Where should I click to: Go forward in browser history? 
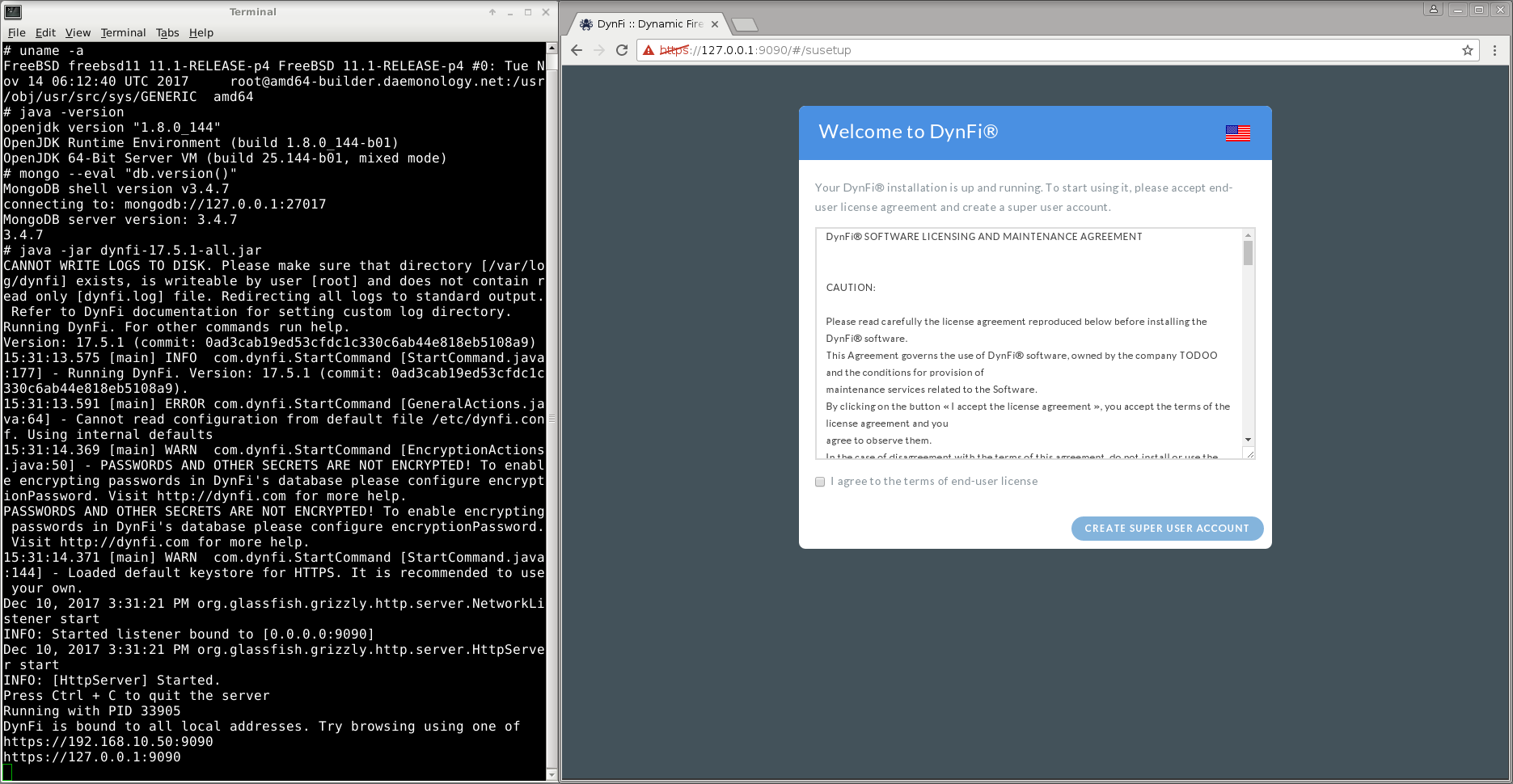[599, 50]
